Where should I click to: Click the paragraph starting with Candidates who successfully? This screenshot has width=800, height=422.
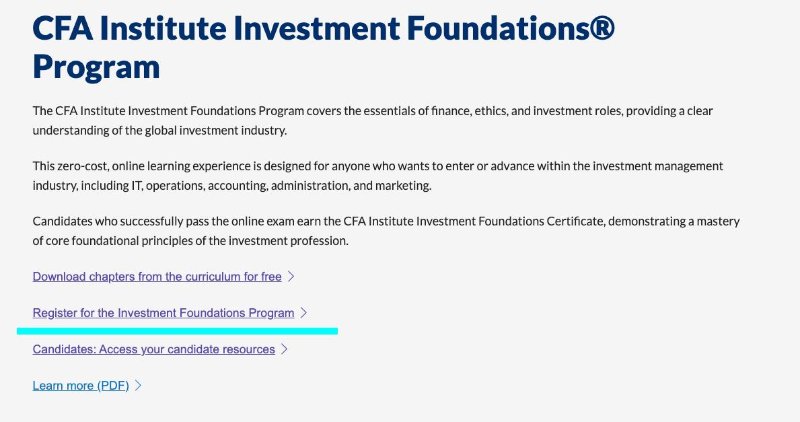[386, 231]
